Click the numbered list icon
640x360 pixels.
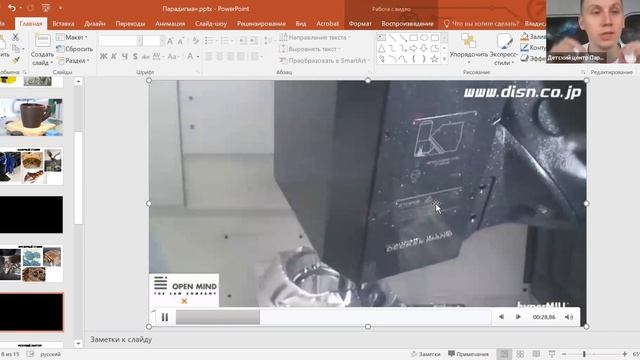click(x=225, y=40)
